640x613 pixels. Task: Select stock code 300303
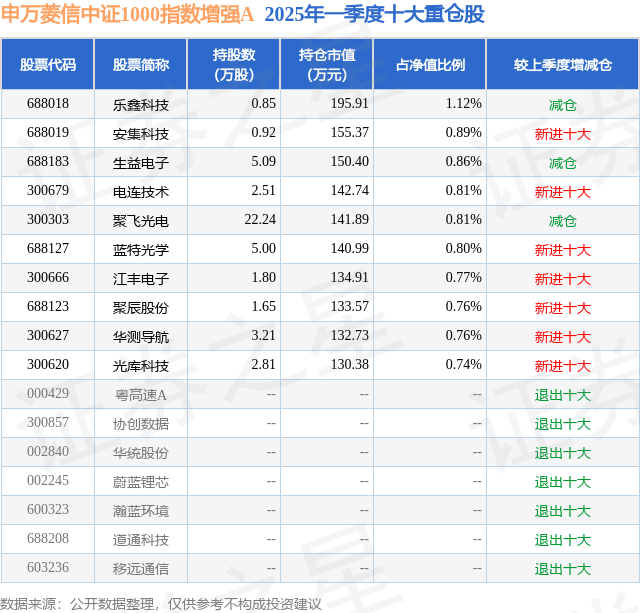[48, 220]
